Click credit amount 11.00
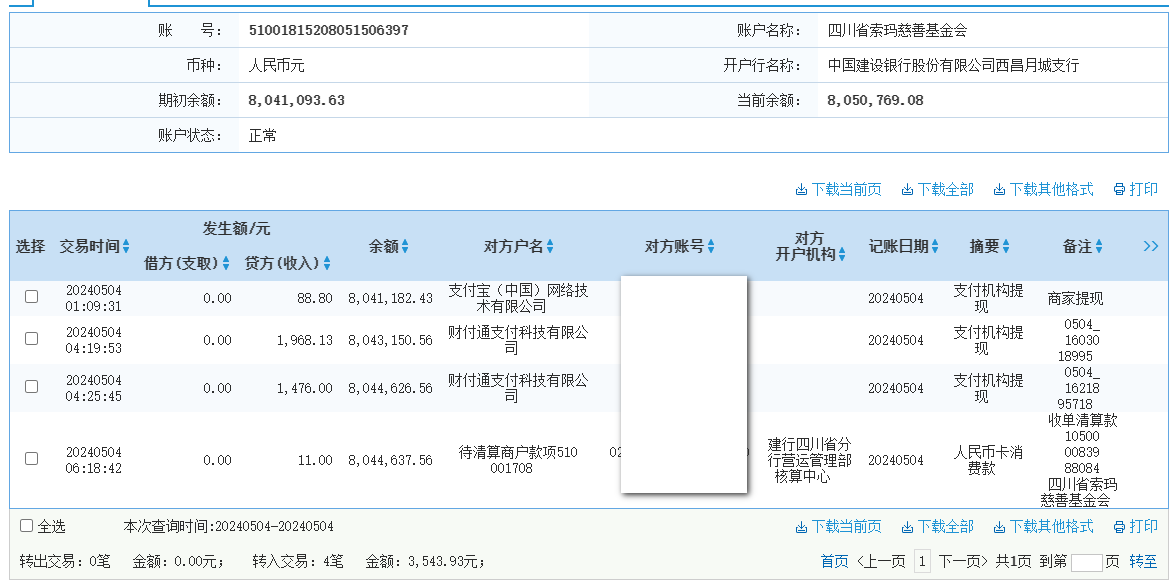Screen dimensions: 1173x587 coord(315,460)
